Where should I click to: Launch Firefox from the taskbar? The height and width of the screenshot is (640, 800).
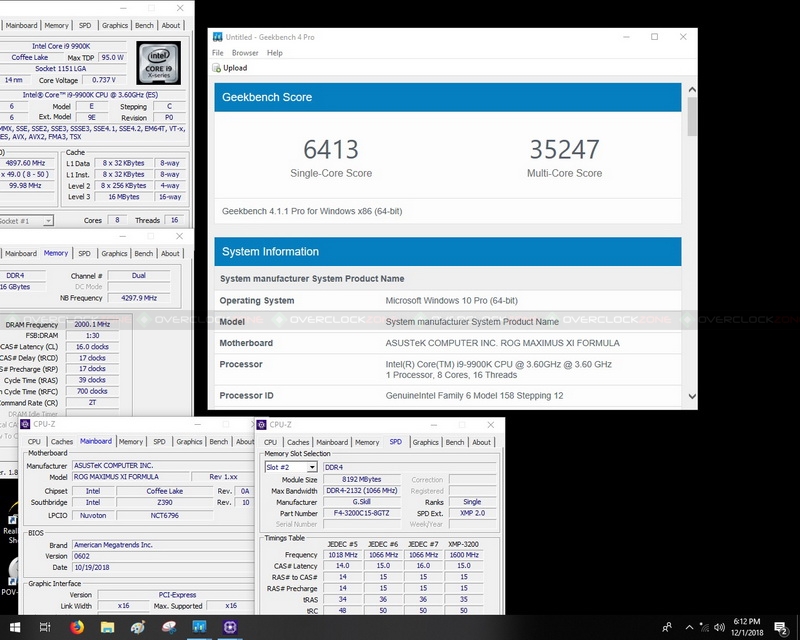tap(77, 627)
